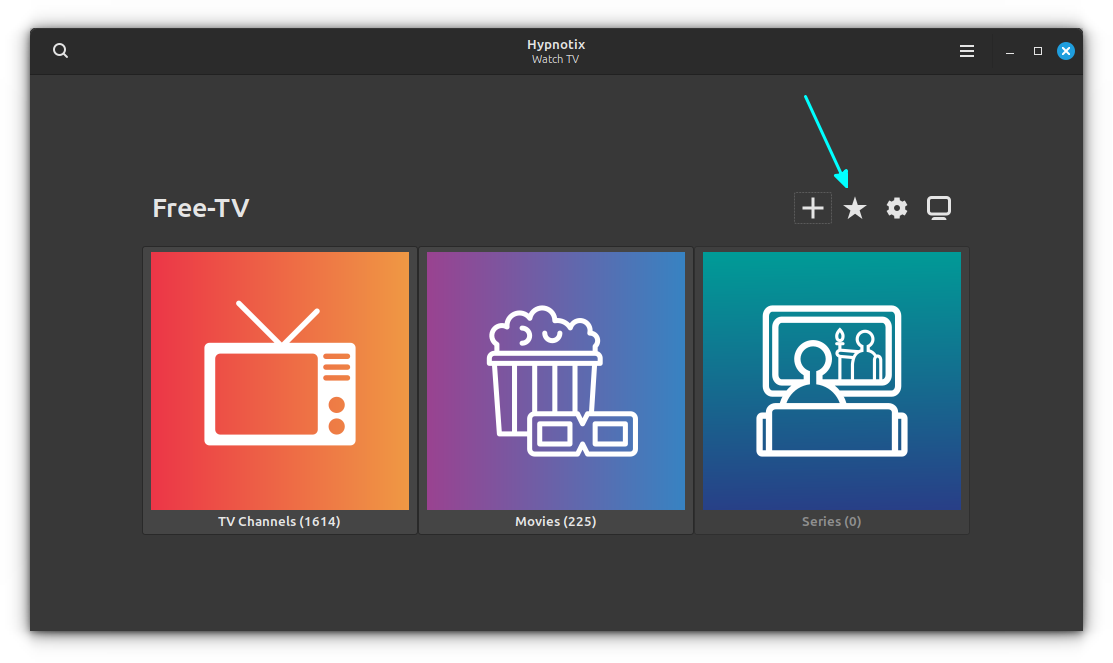
Task: Select the TV Channels (1614) label
Action: (x=279, y=521)
